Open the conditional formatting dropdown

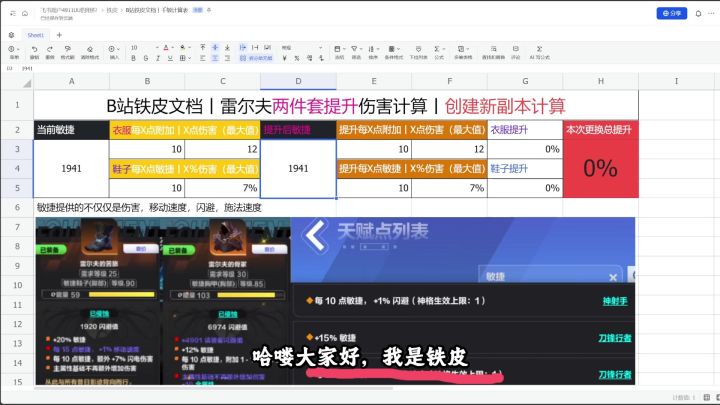pyautogui.click(x=394, y=51)
